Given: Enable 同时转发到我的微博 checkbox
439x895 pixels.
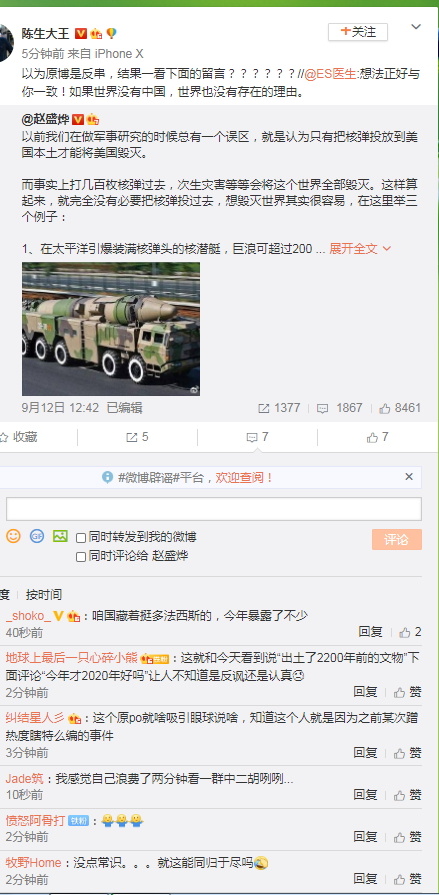Looking at the screenshot, I should (x=81, y=538).
